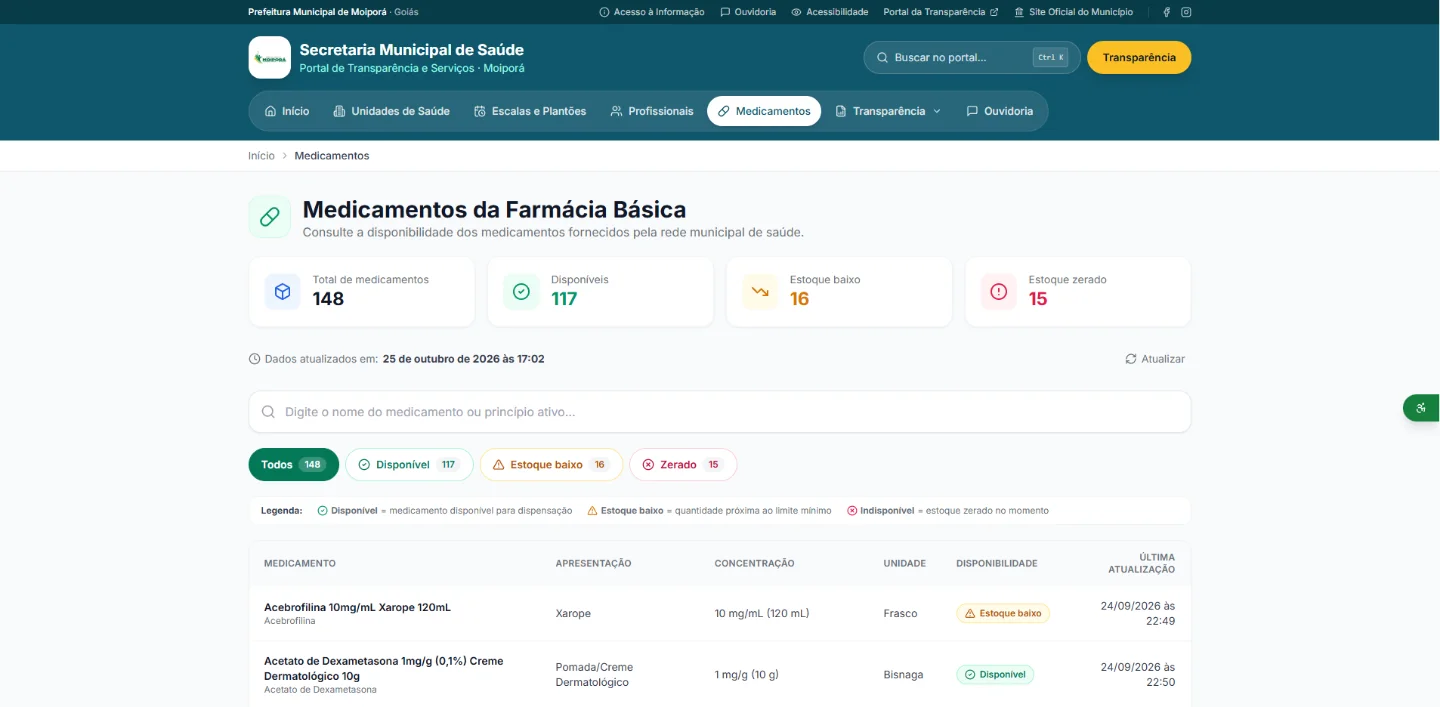Open Site Oficial do Município link
Viewport: 1440px width, 707px height.
click(1074, 12)
